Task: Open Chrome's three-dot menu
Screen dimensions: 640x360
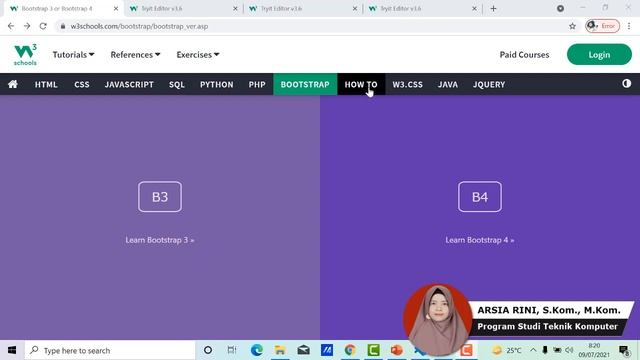Action: tap(629, 26)
